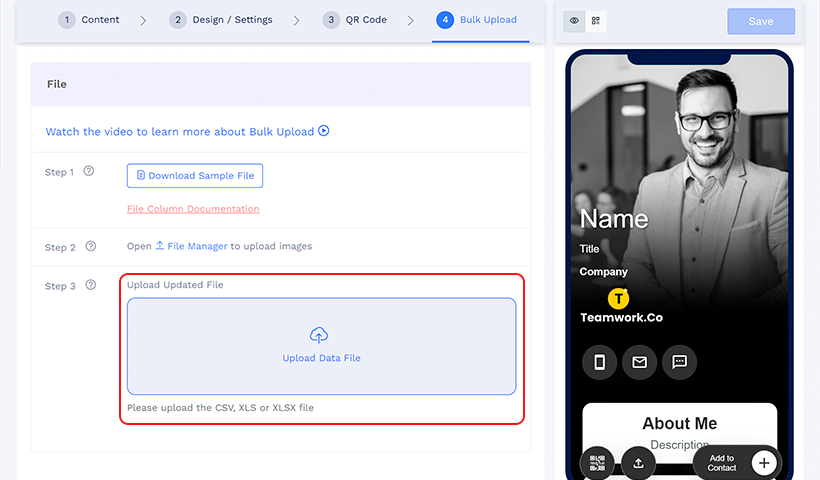Tap the phone call icon in preview

pyautogui.click(x=599, y=362)
